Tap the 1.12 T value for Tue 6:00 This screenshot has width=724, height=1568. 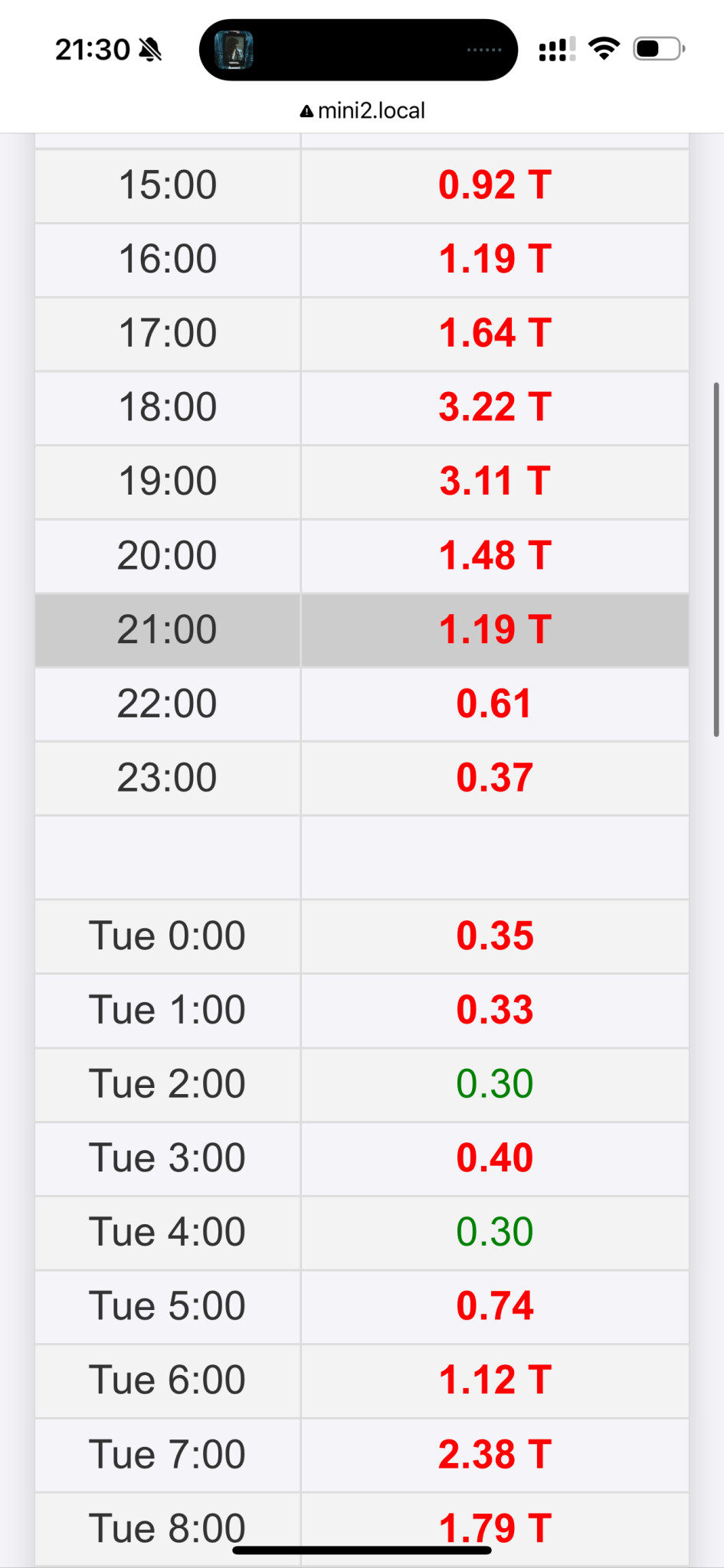tap(495, 1380)
